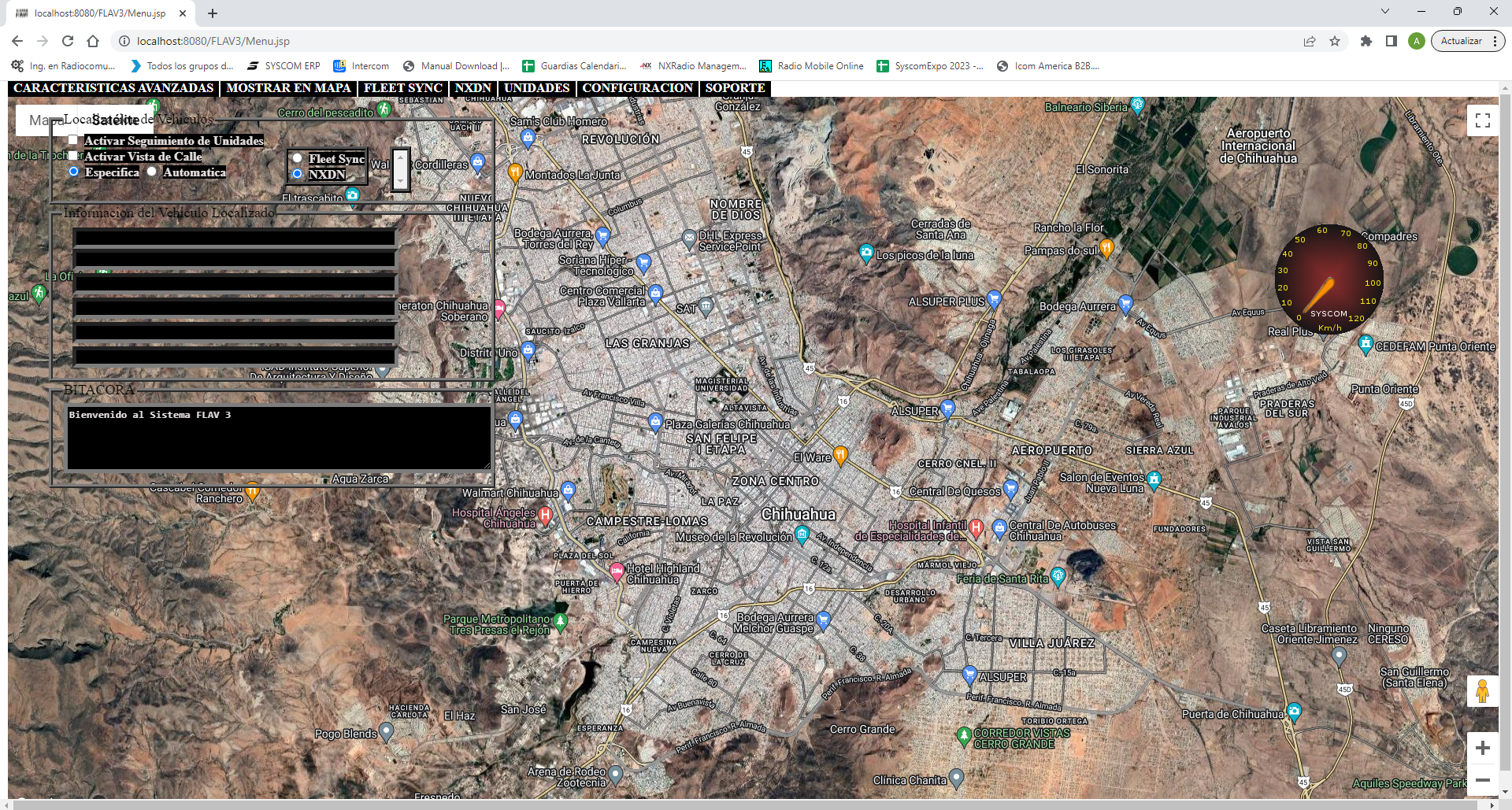Click the Actualizar browser button

(1461, 41)
